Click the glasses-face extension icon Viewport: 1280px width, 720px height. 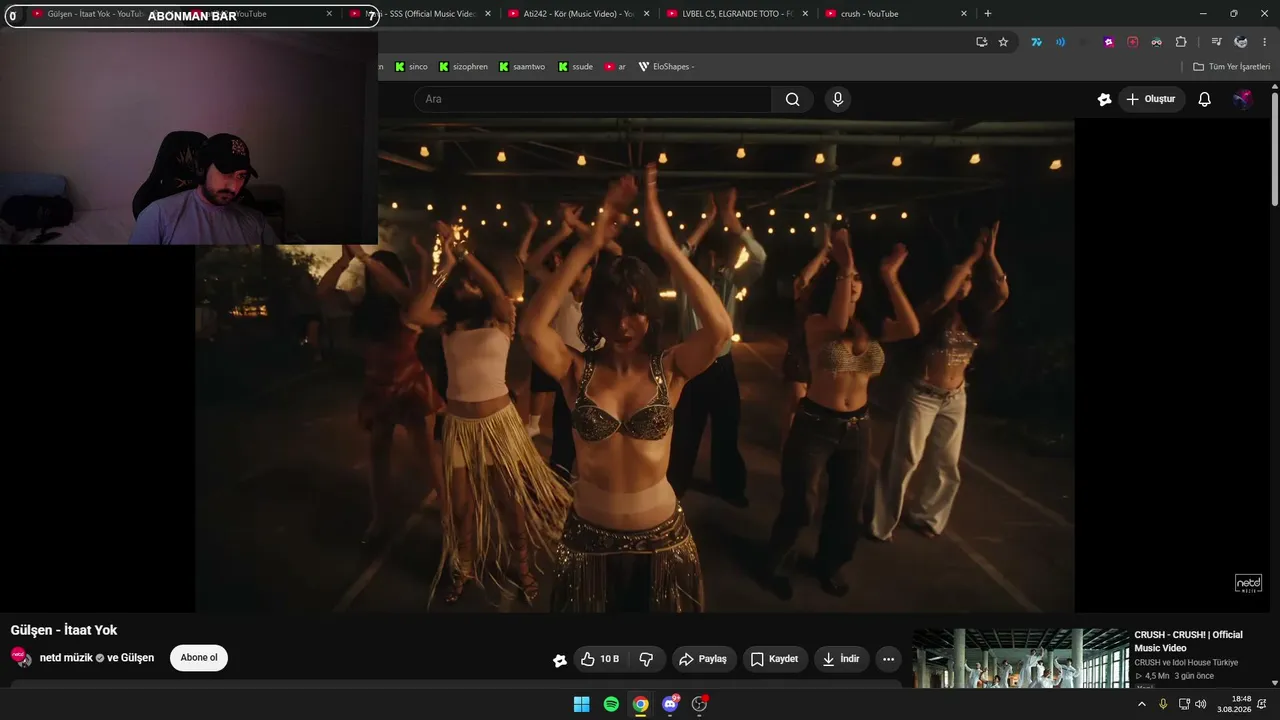[x=1157, y=42]
